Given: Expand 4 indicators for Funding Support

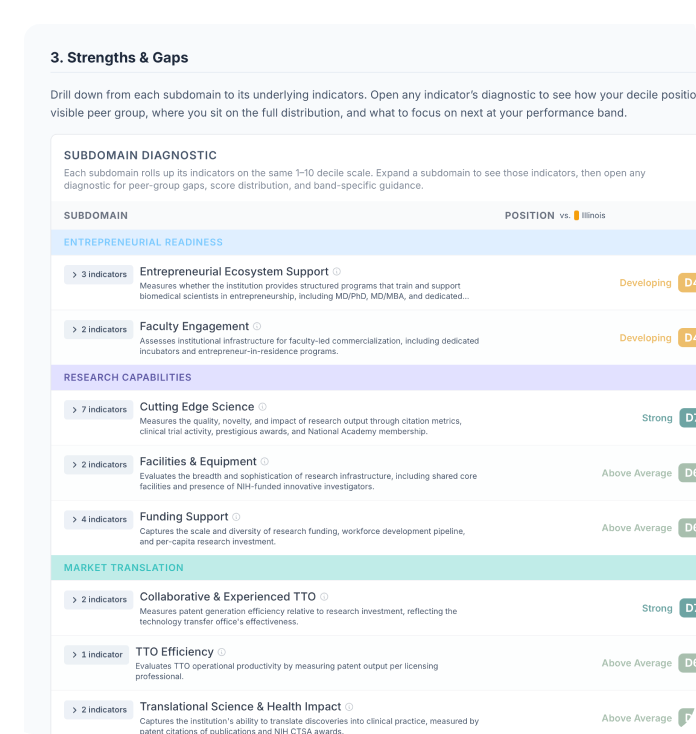Looking at the screenshot, I should pos(98,519).
